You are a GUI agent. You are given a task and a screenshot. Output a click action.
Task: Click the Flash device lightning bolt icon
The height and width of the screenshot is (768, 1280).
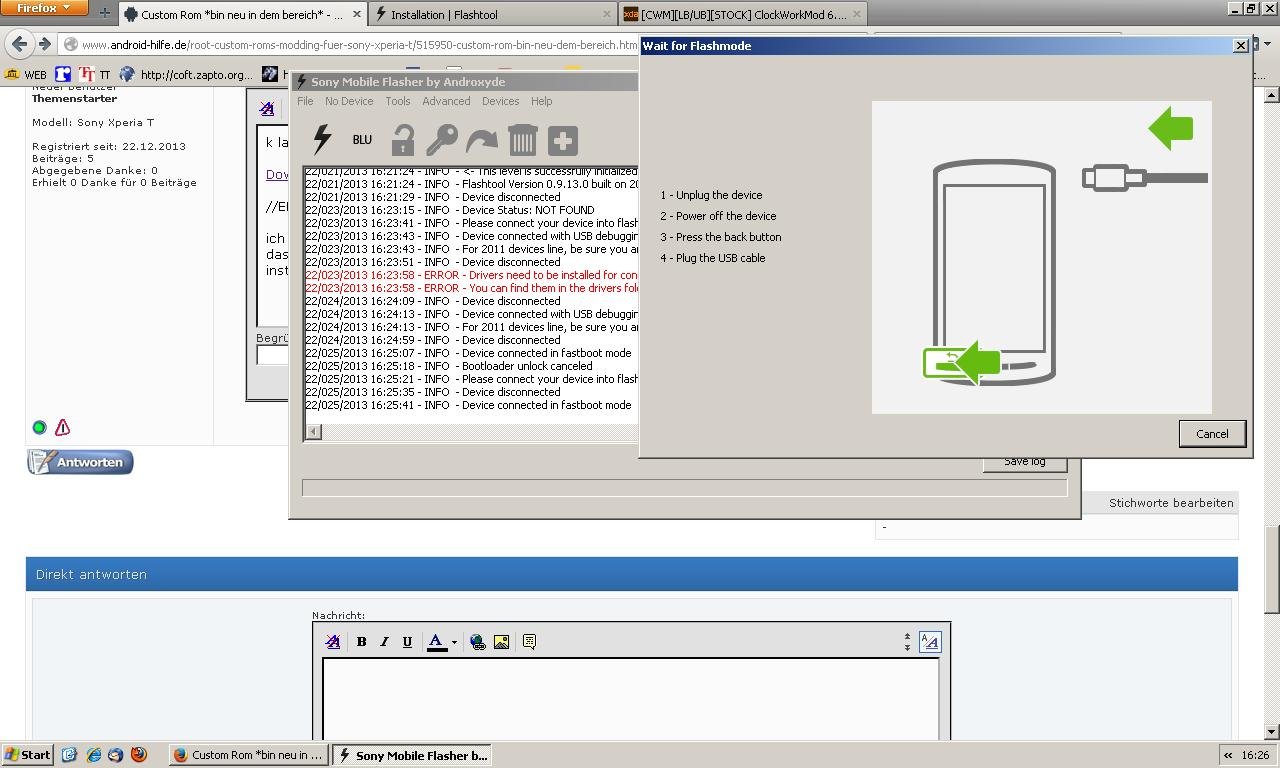click(322, 140)
